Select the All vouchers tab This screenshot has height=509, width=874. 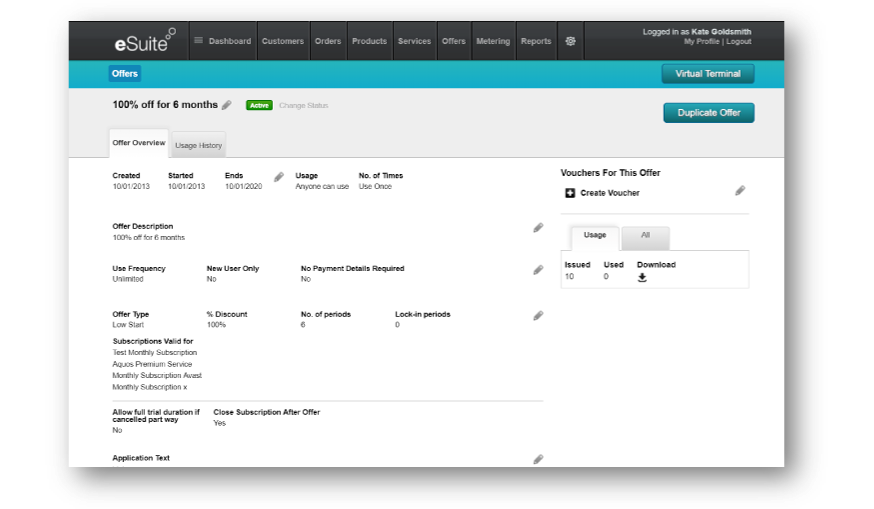point(645,236)
